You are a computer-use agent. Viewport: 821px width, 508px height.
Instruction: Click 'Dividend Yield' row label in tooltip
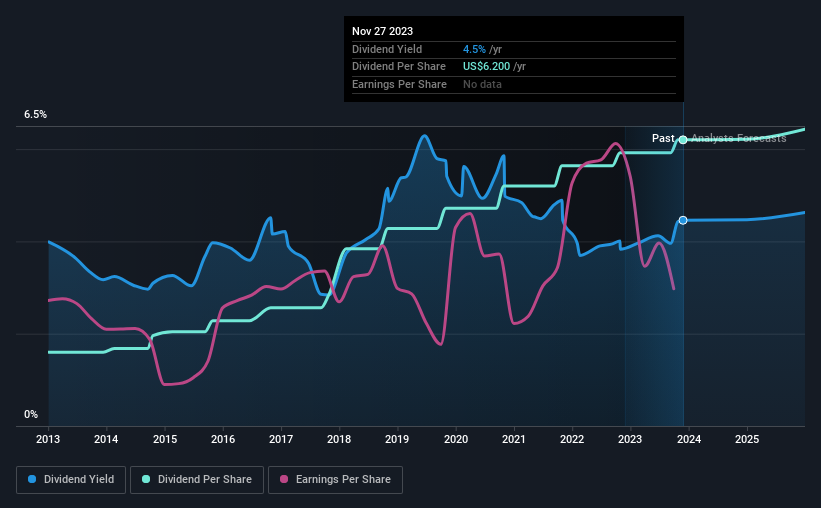point(387,49)
